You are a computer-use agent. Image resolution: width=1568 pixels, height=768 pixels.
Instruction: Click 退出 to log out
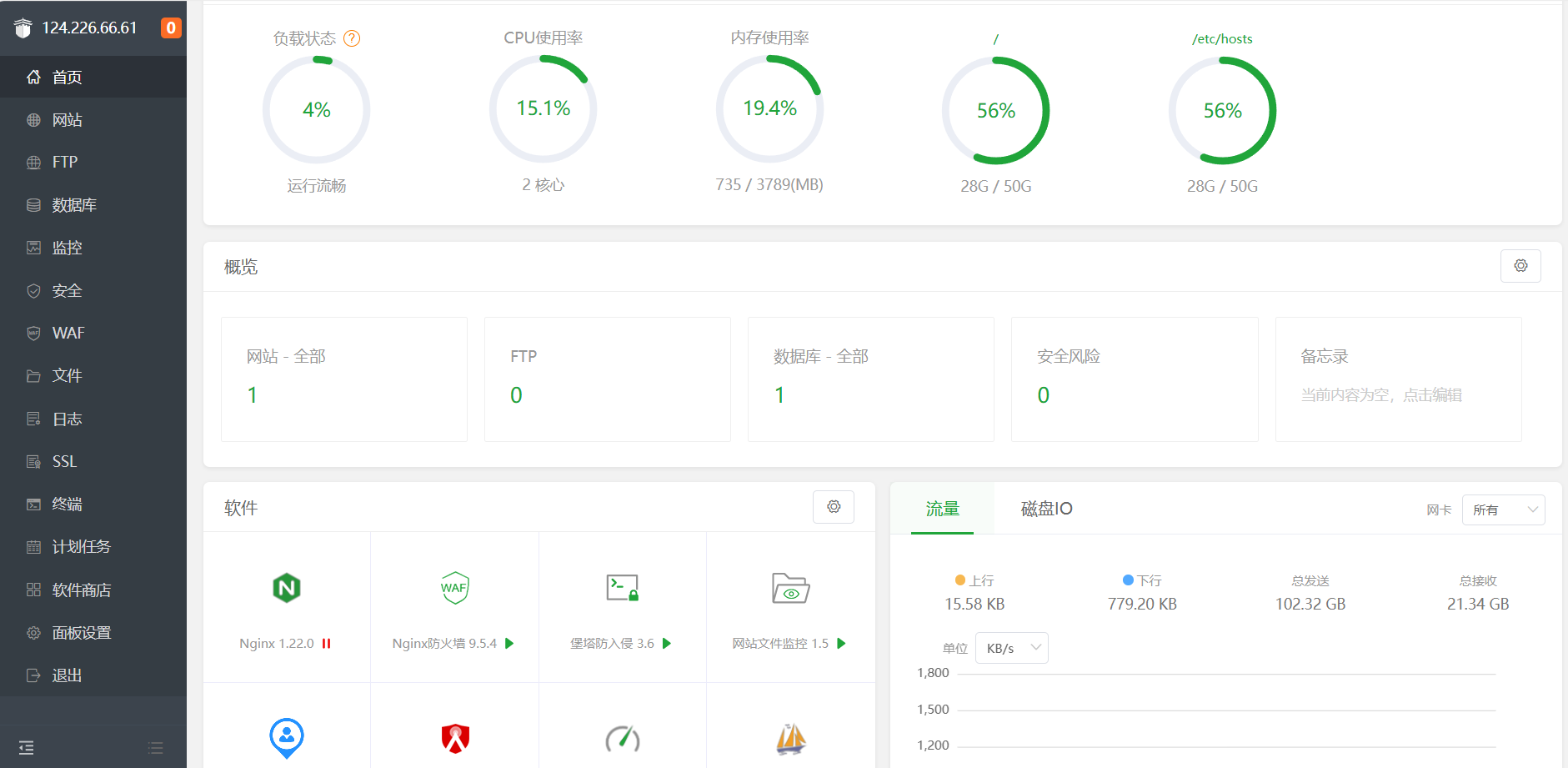point(93,675)
